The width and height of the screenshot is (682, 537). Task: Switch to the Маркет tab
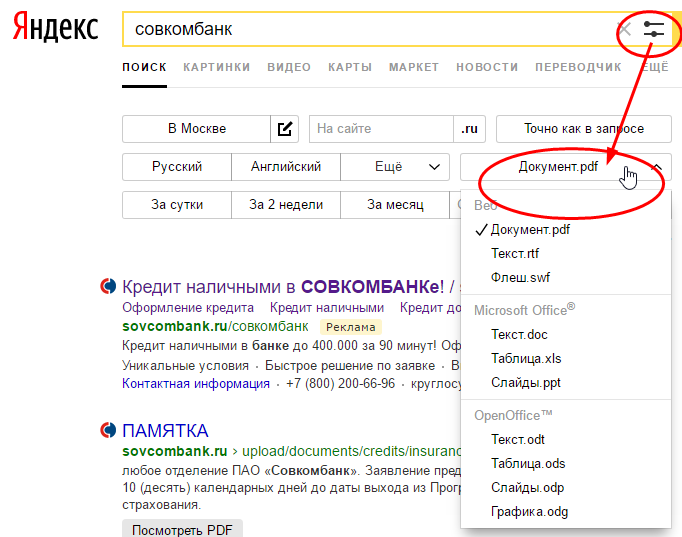tap(414, 67)
